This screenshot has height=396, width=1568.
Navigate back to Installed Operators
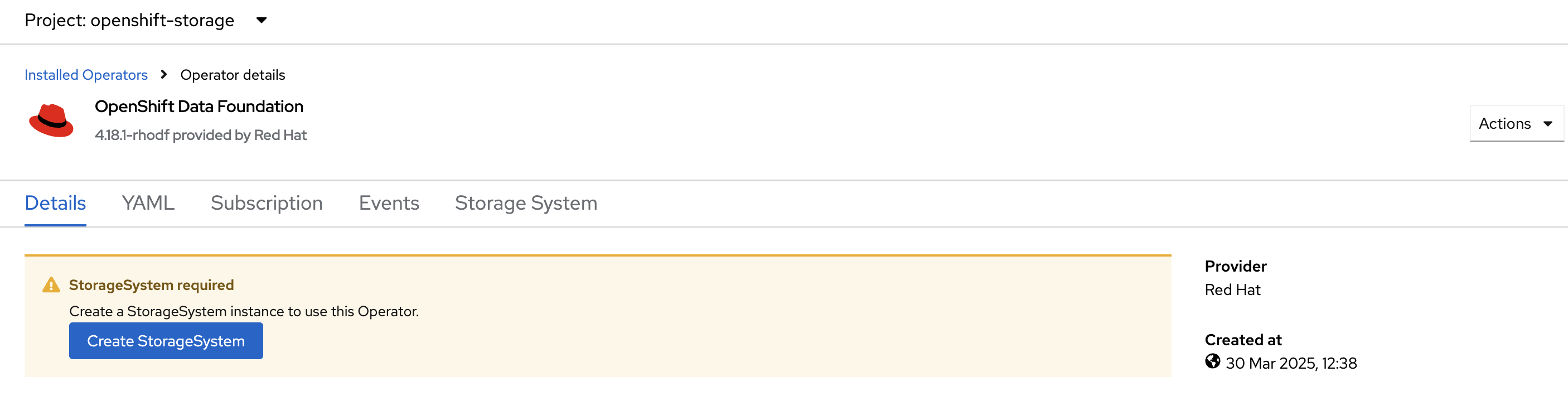tap(86, 75)
